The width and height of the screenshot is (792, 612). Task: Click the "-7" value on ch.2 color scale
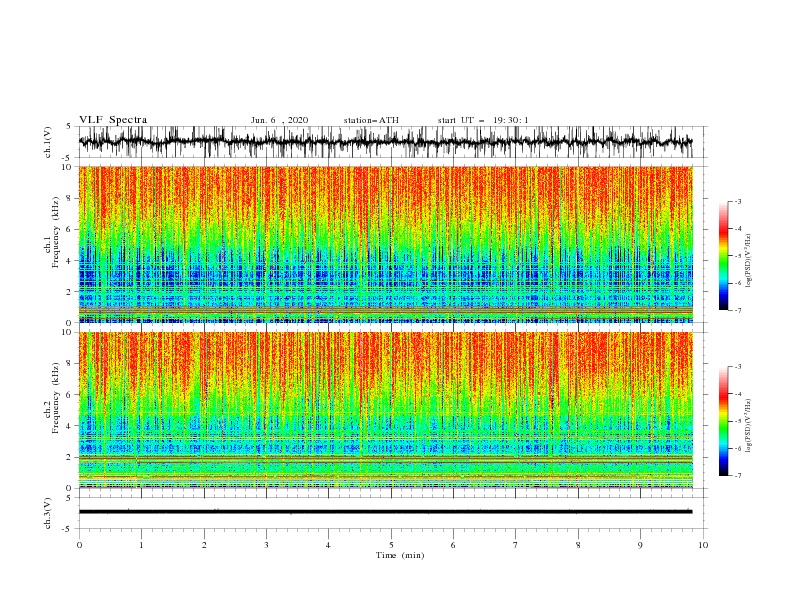pyautogui.click(x=737, y=476)
